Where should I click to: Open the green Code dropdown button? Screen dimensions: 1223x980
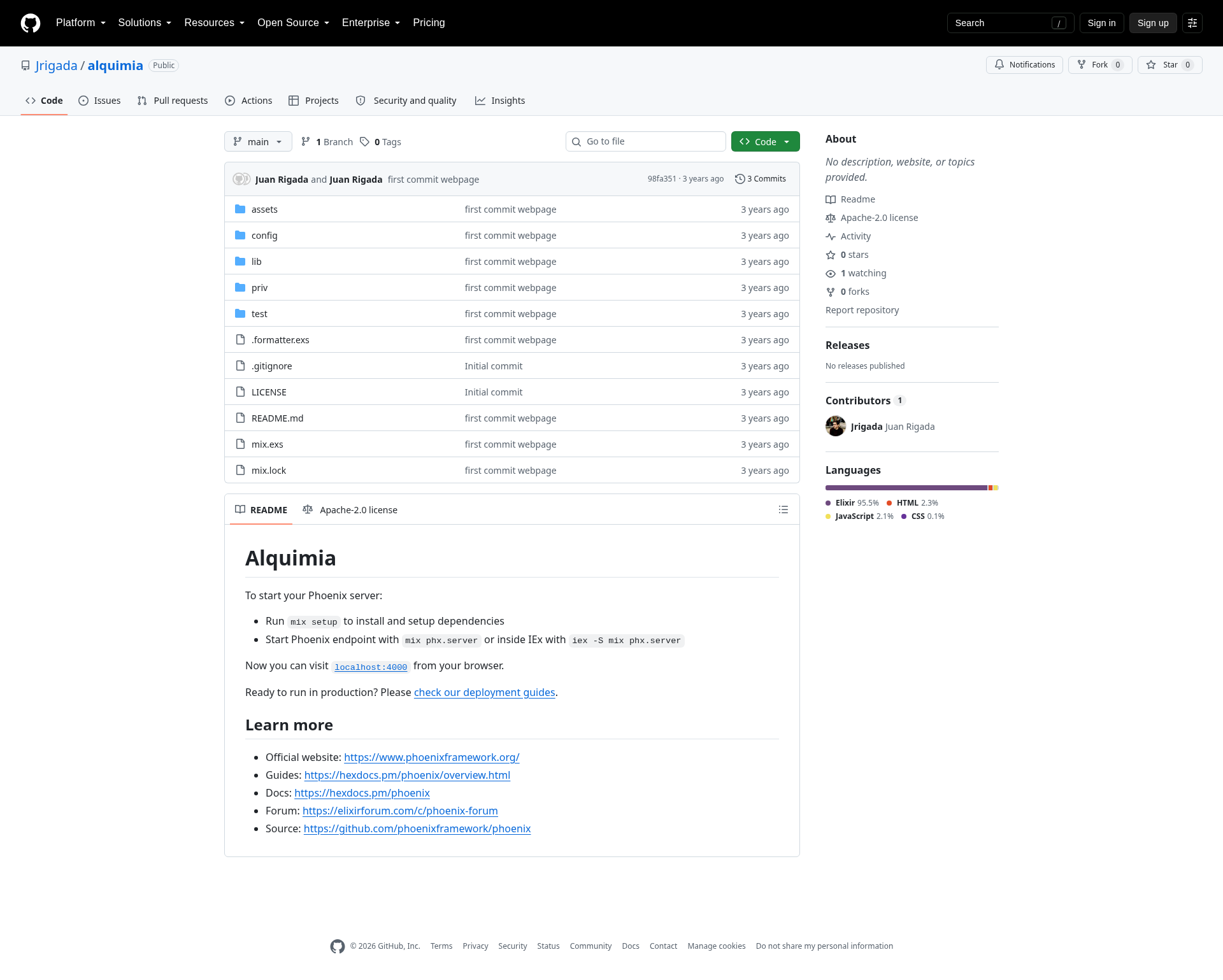pos(766,142)
